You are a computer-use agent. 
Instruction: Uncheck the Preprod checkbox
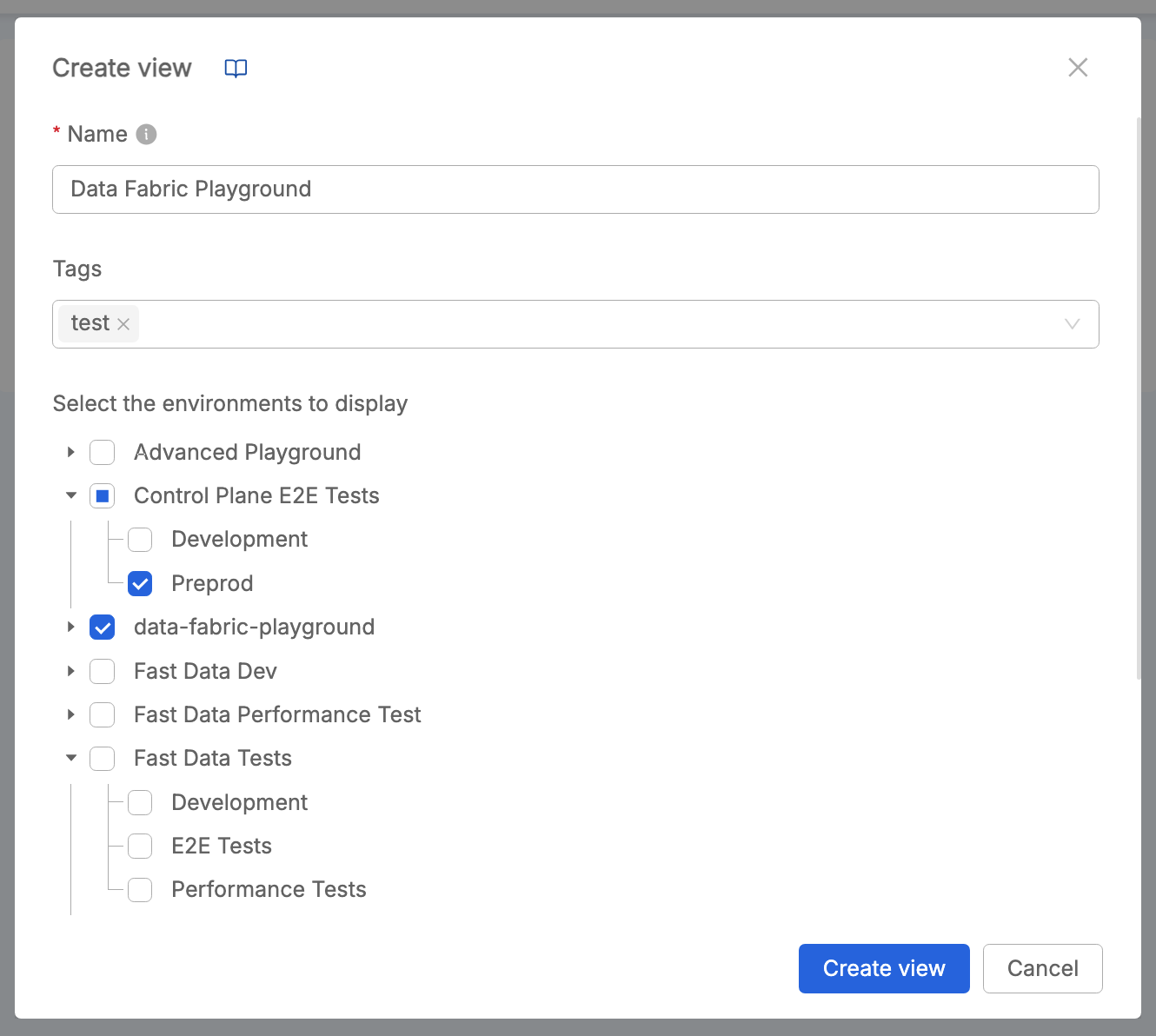click(x=140, y=583)
